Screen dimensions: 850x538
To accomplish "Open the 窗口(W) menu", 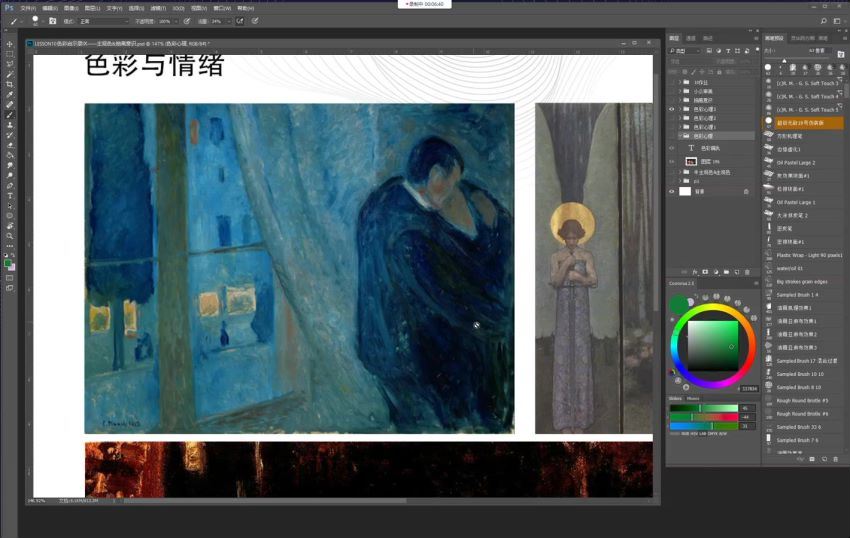I will (222, 8).
